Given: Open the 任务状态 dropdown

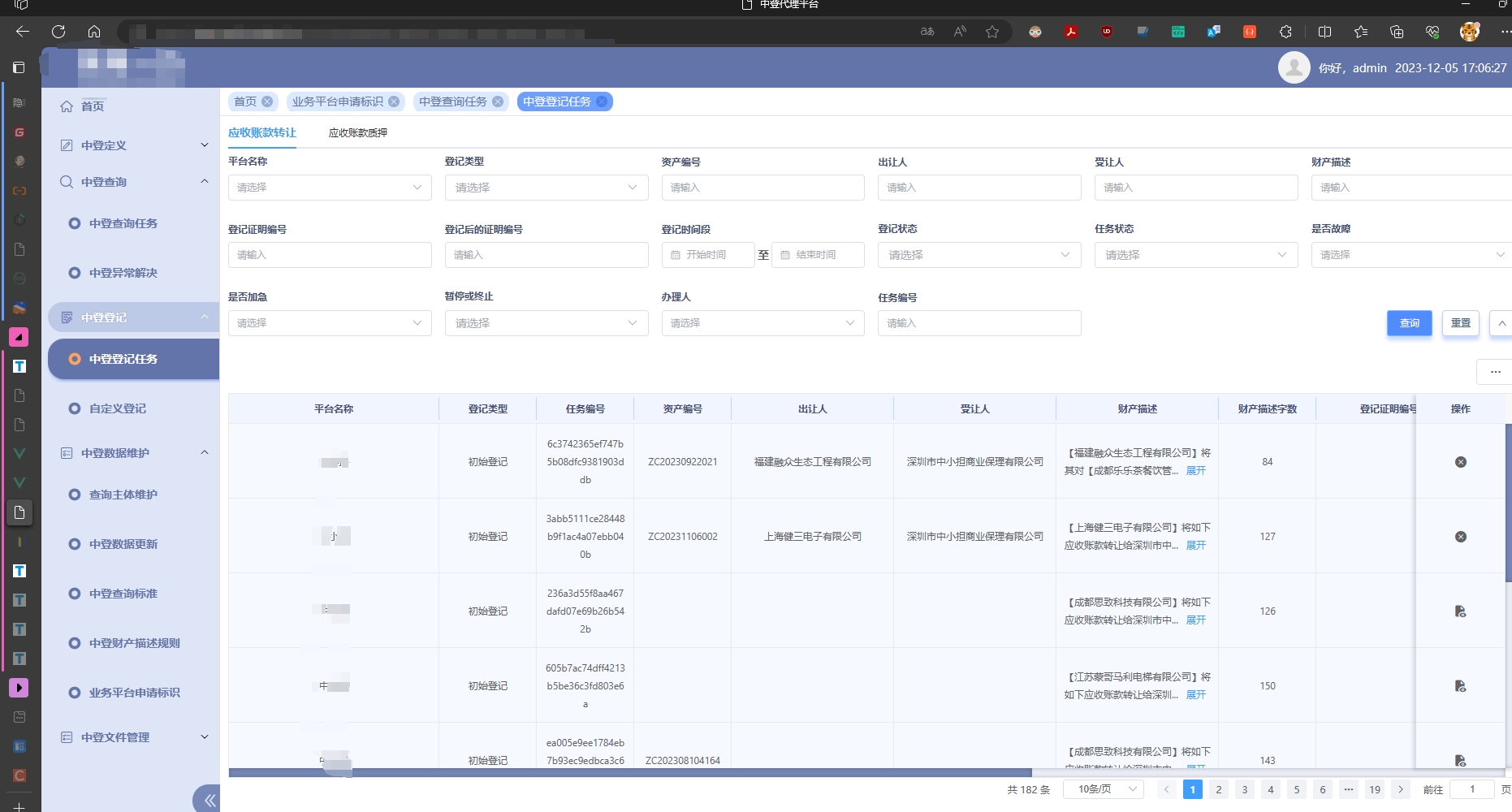Looking at the screenshot, I should [1196, 255].
